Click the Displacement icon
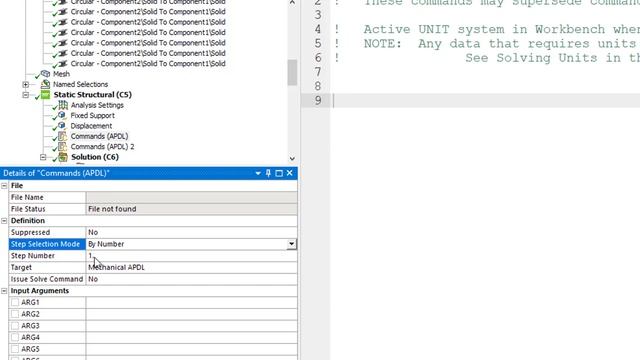The height and width of the screenshot is (360, 640). (62, 126)
